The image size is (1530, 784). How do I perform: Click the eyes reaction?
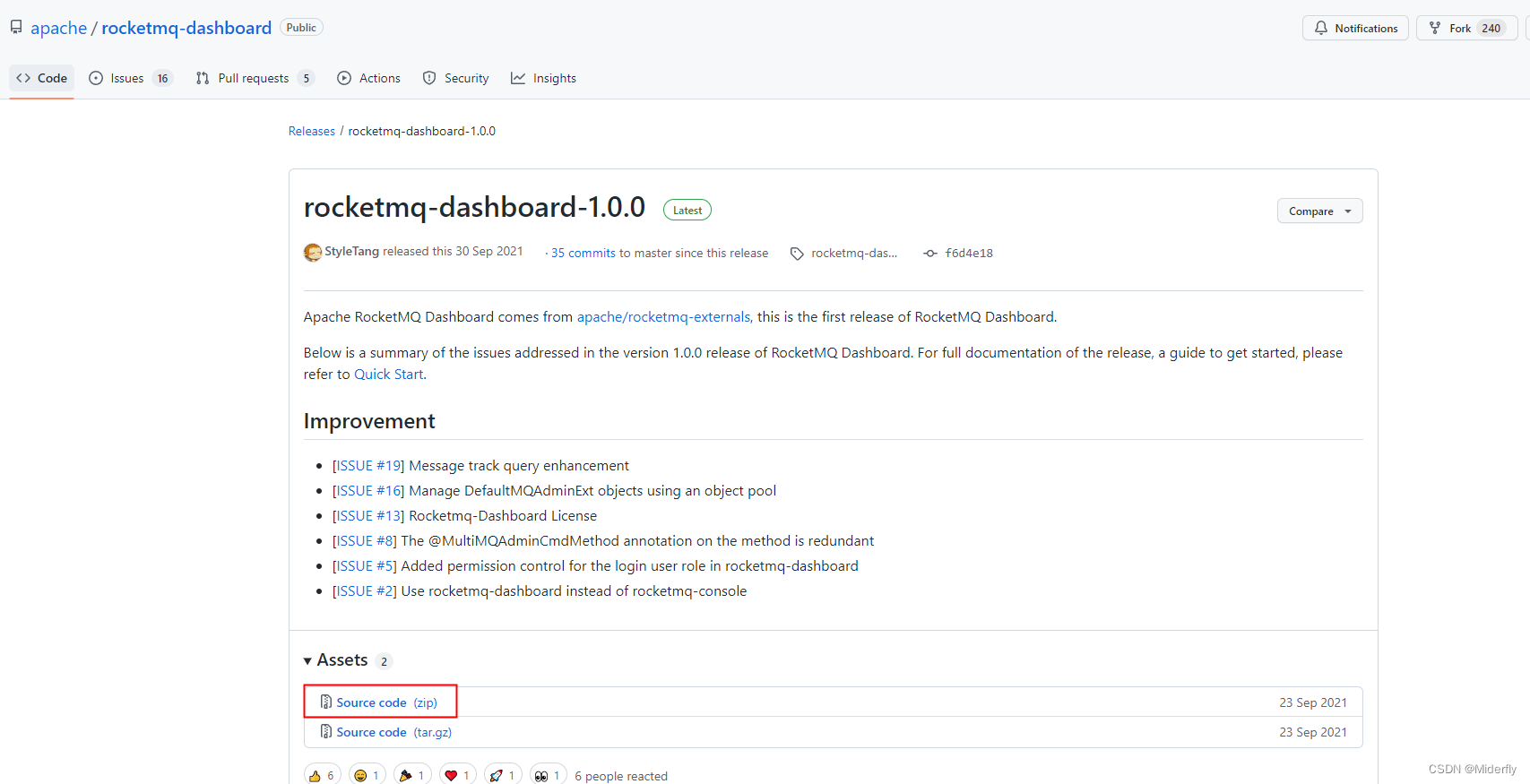pos(549,775)
